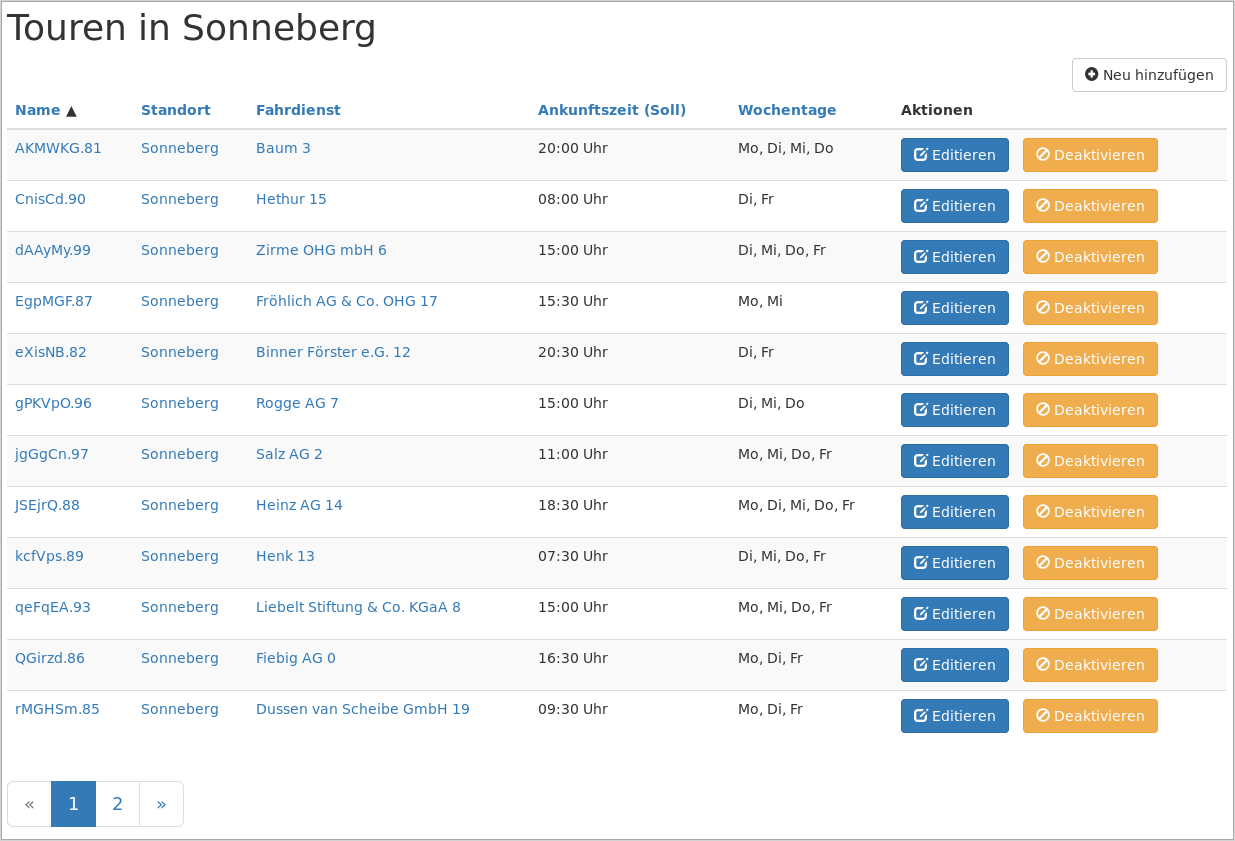Image resolution: width=1235 pixels, height=841 pixels.
Task: Open page 2 of the tour list
Action: [117, 803]
